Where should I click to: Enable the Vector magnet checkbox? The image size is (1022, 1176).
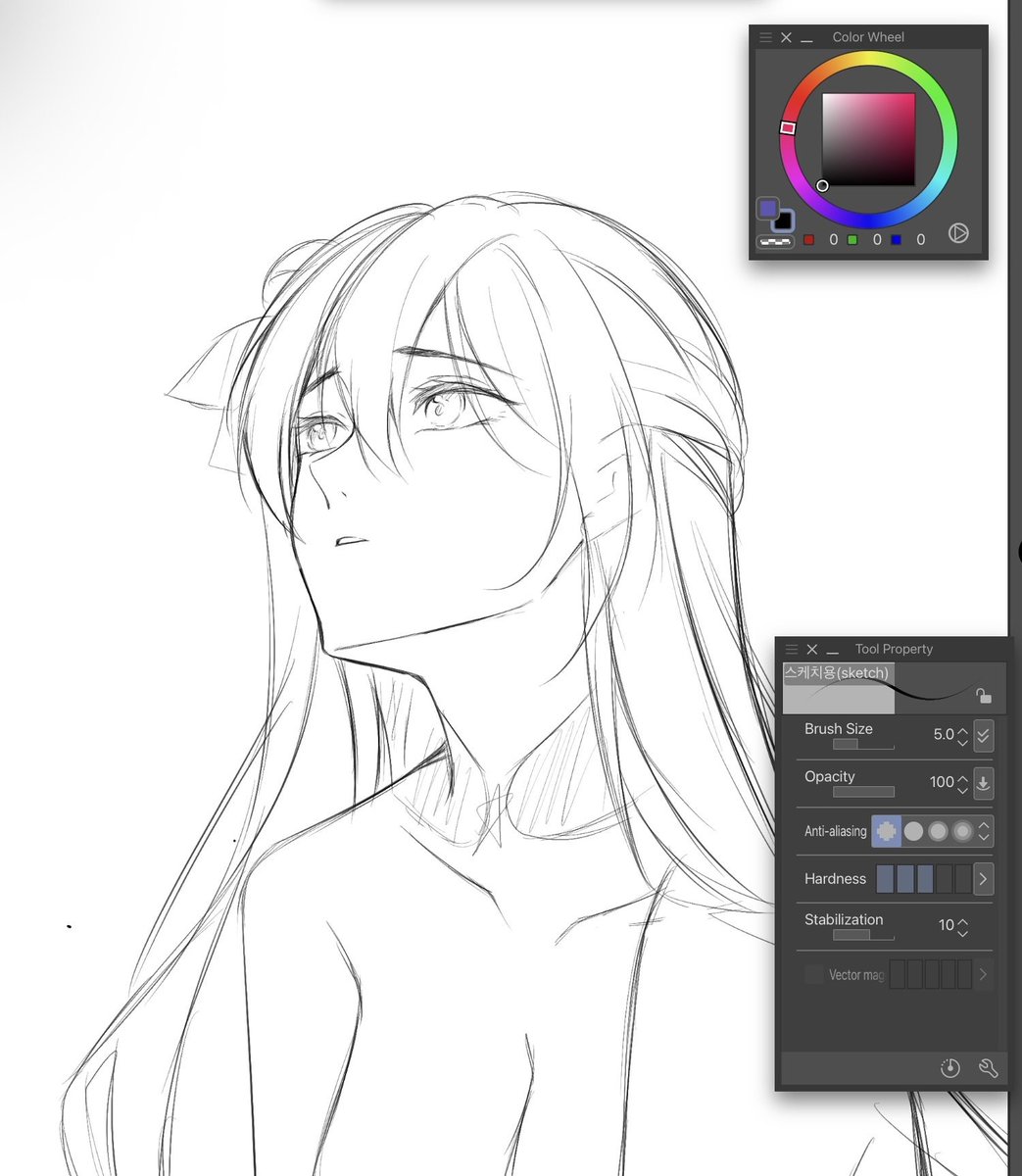pyautogui.click(x=814, y=974)
